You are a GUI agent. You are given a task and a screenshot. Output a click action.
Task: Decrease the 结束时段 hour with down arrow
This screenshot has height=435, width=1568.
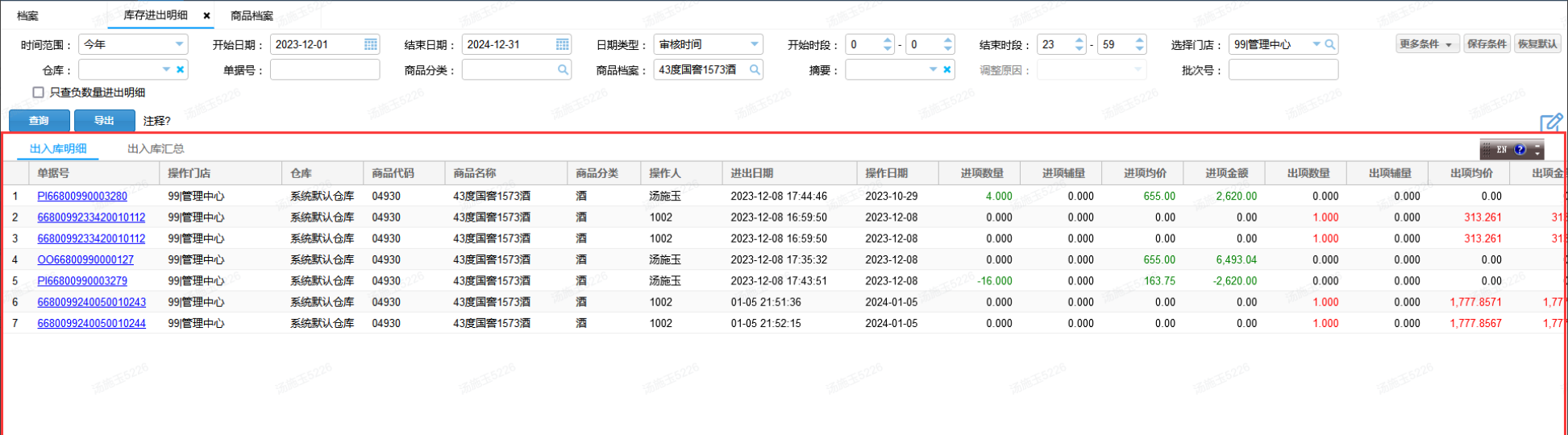pos(1079,49)
